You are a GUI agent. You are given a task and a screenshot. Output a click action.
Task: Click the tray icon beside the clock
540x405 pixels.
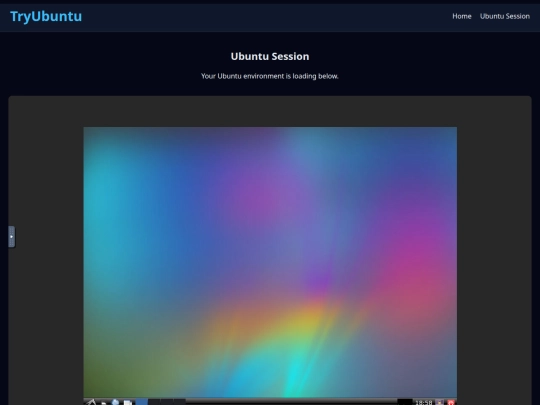(x=440, y=402)
